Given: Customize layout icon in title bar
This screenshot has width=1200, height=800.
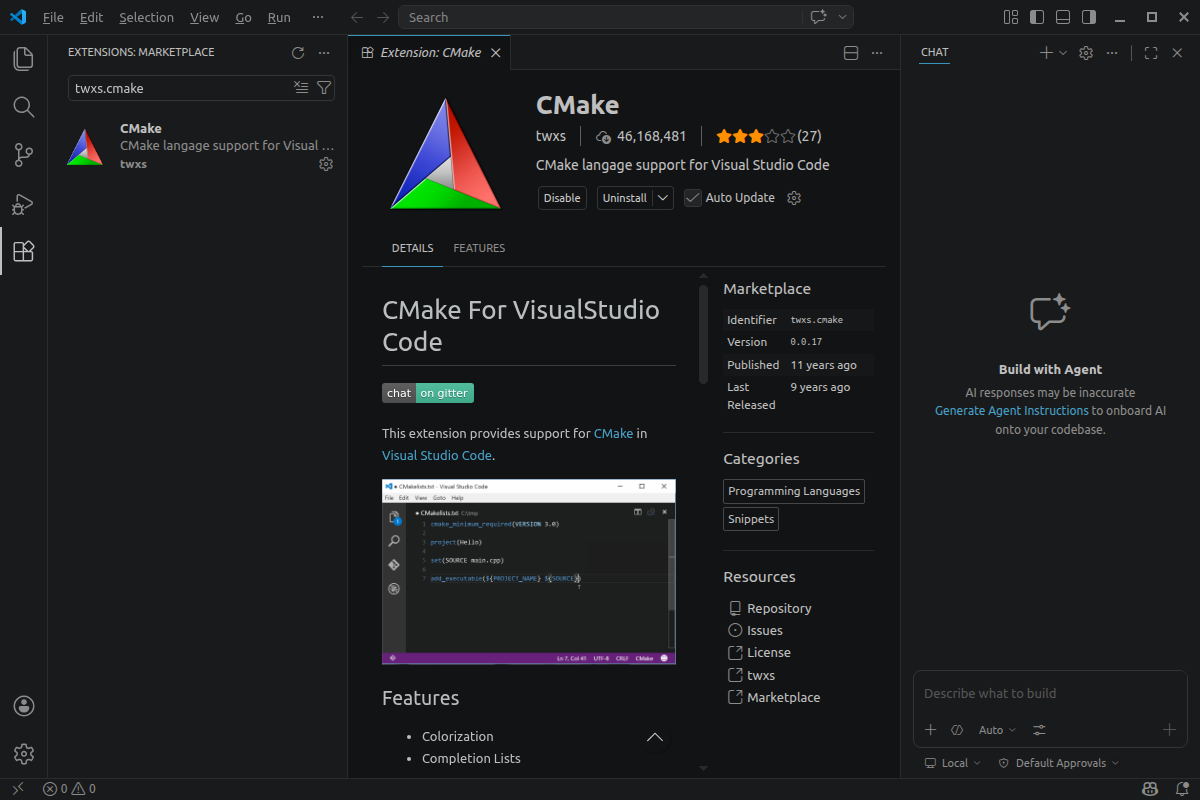Looking at the screenshot, I should (1011, 17).
